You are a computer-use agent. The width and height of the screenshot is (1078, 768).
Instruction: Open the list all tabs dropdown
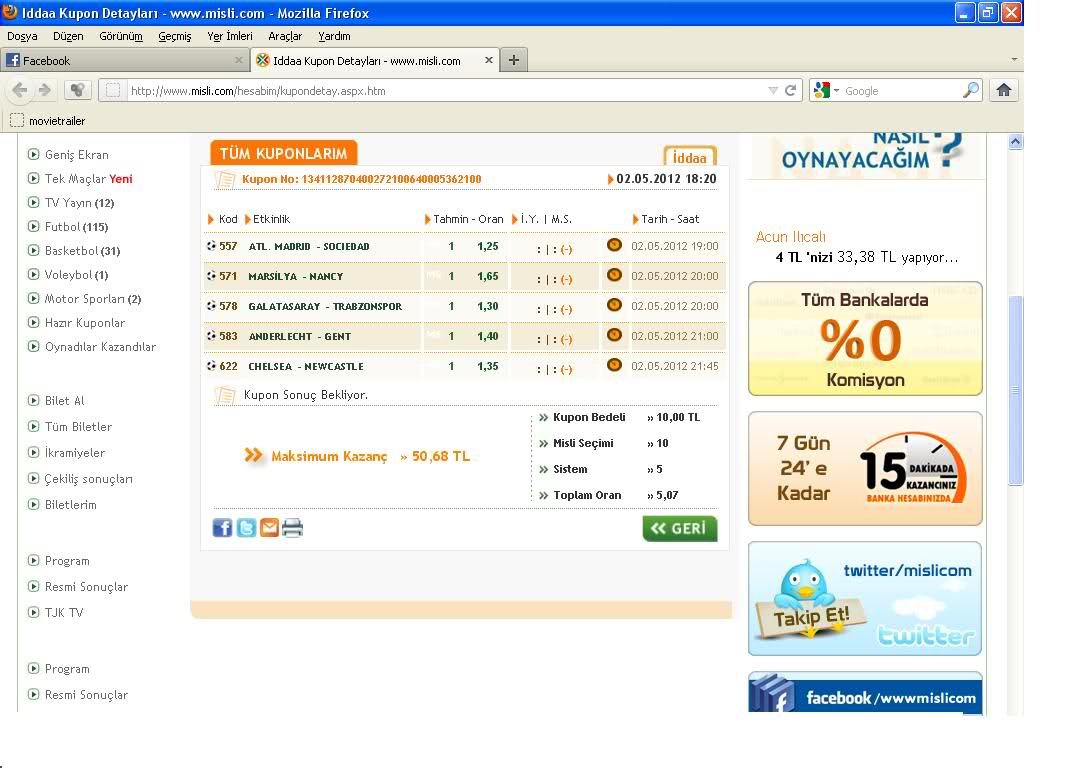(x=1013, y=60)
